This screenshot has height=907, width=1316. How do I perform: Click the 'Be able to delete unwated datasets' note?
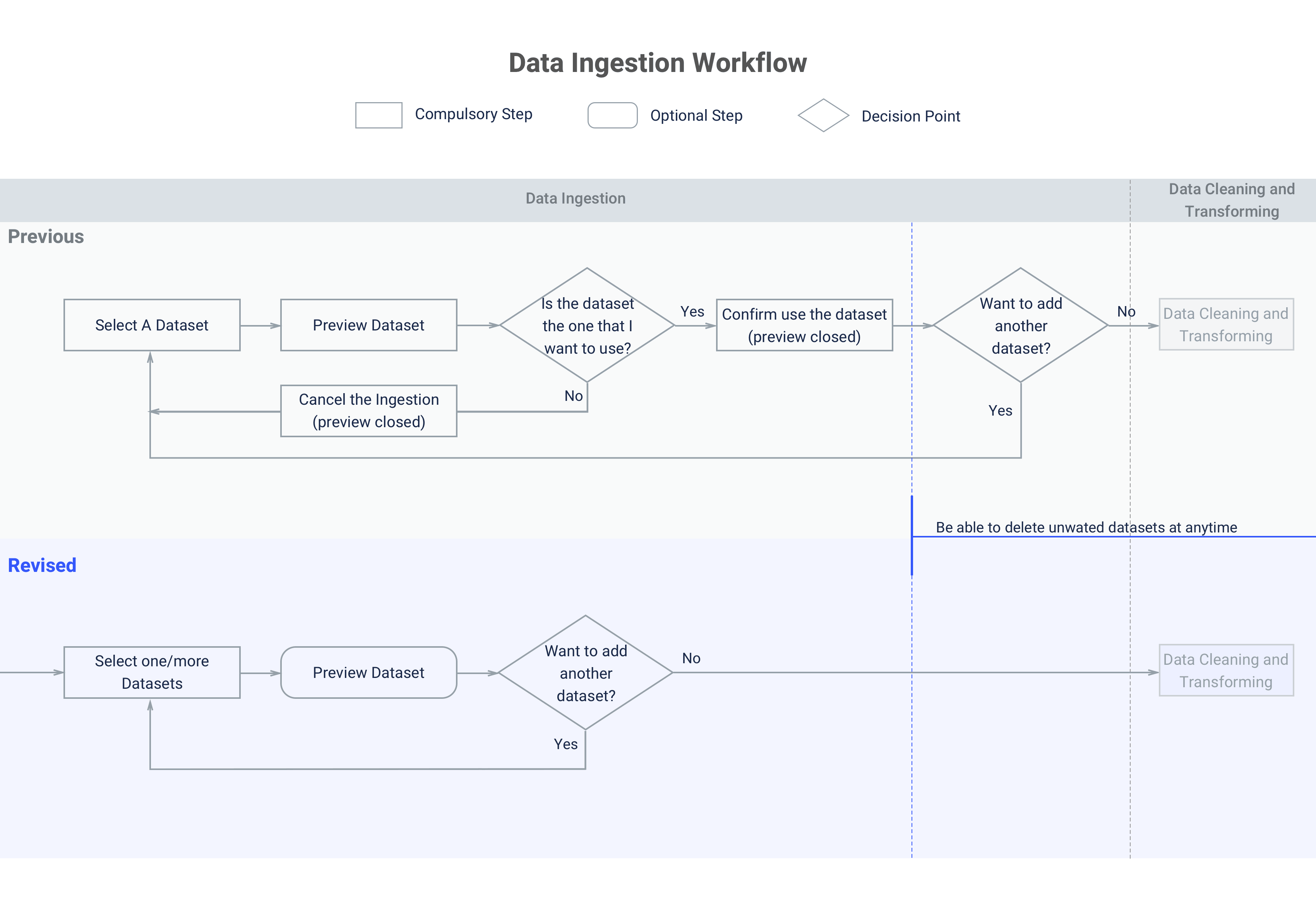pyautogui.click(x=1086, y=527)
